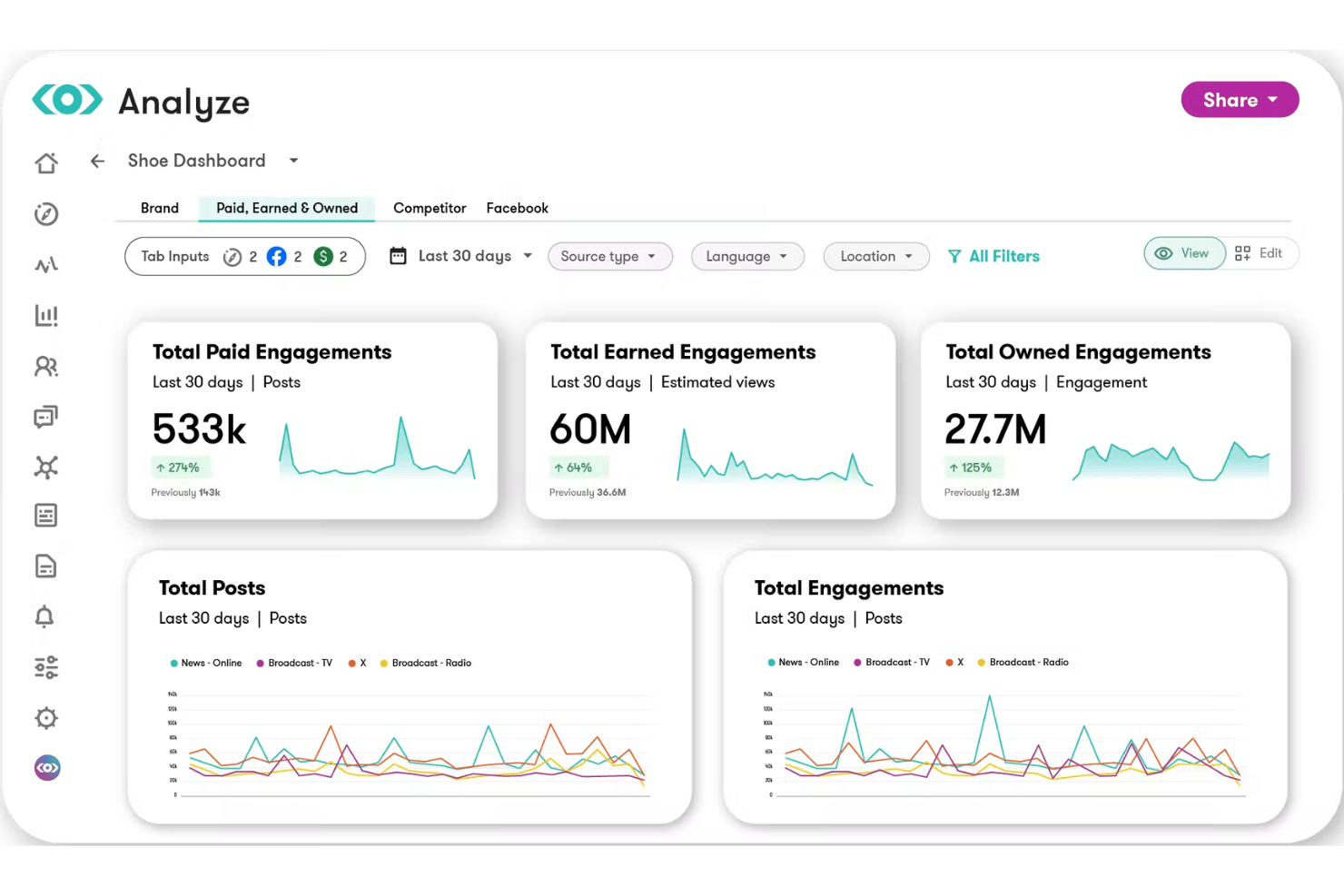This screenshot has height=896, width=1344.
Task: Click the Tab Inputs pill
Action: (245, 257)
